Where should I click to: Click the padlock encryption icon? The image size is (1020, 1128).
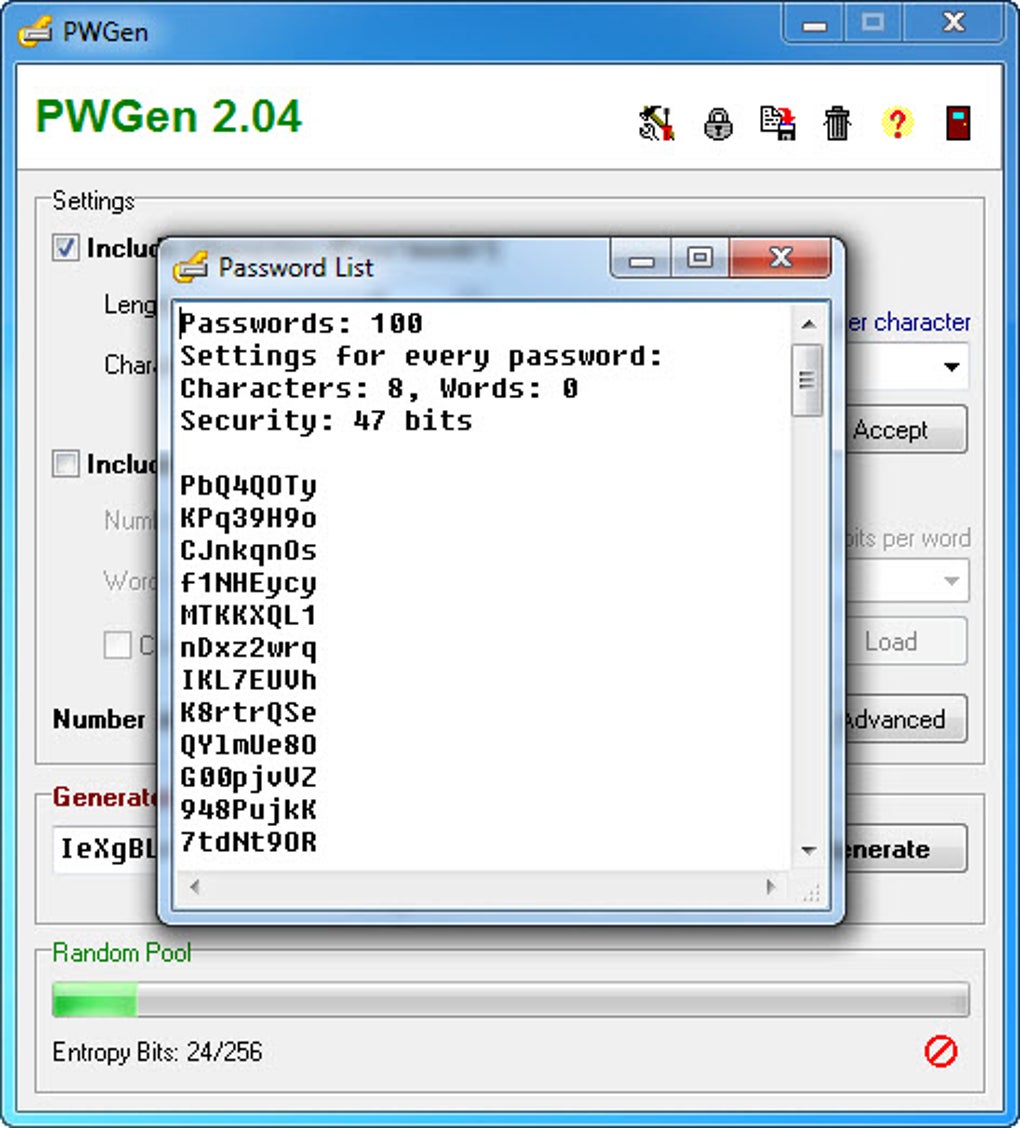click(x=718, y=123)
